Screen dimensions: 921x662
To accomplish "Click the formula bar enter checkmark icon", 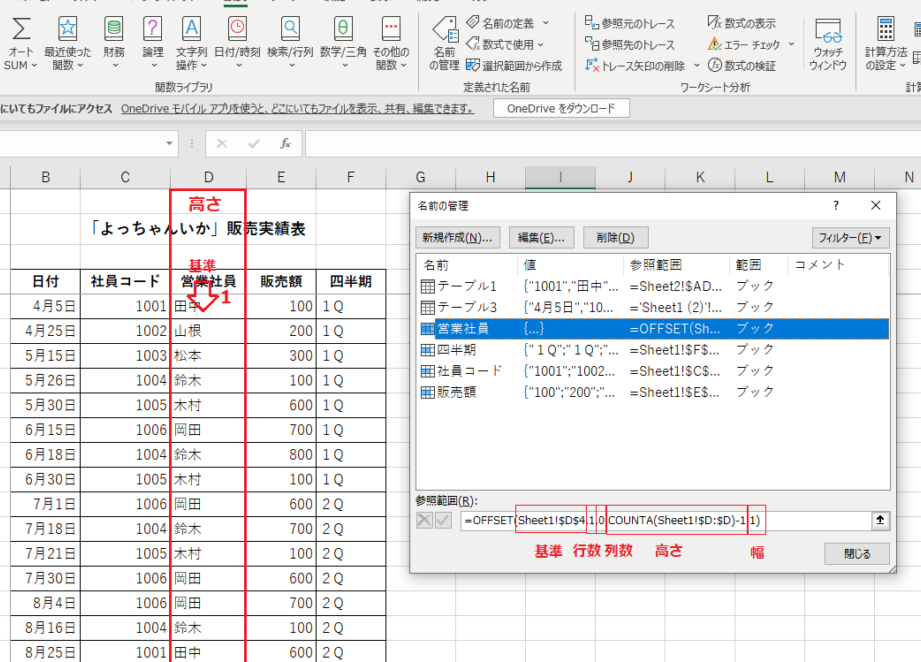I will pyautogui.click(x=254, y=143).
